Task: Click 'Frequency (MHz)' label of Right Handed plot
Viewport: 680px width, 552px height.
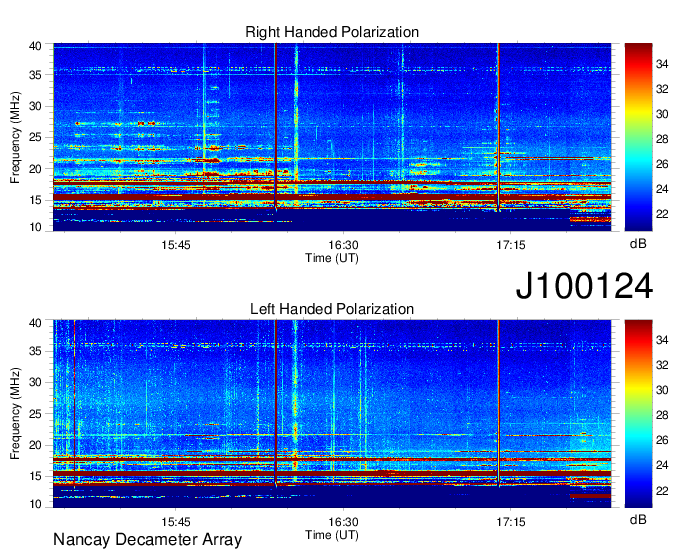Action: [x=15, y=137]
